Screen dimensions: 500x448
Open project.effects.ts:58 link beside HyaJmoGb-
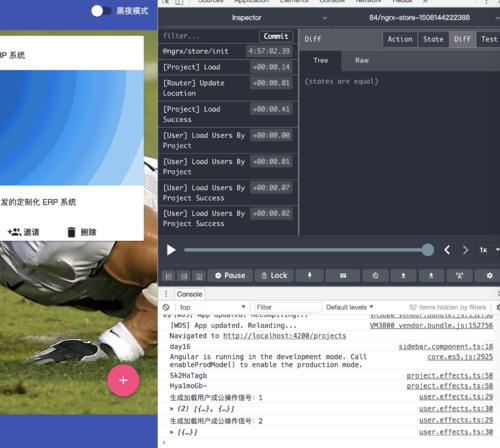point(450,386)
